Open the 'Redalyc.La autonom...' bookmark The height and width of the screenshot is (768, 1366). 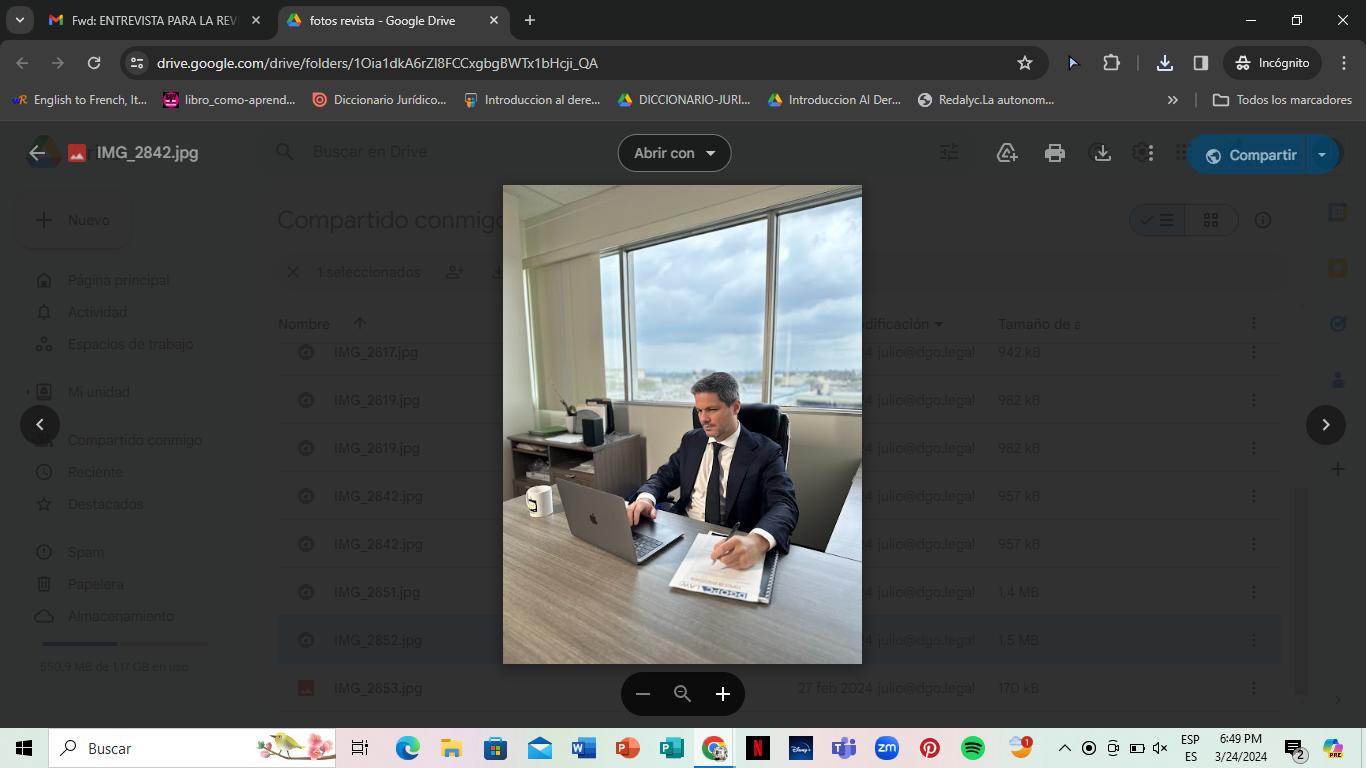(986, 100)
